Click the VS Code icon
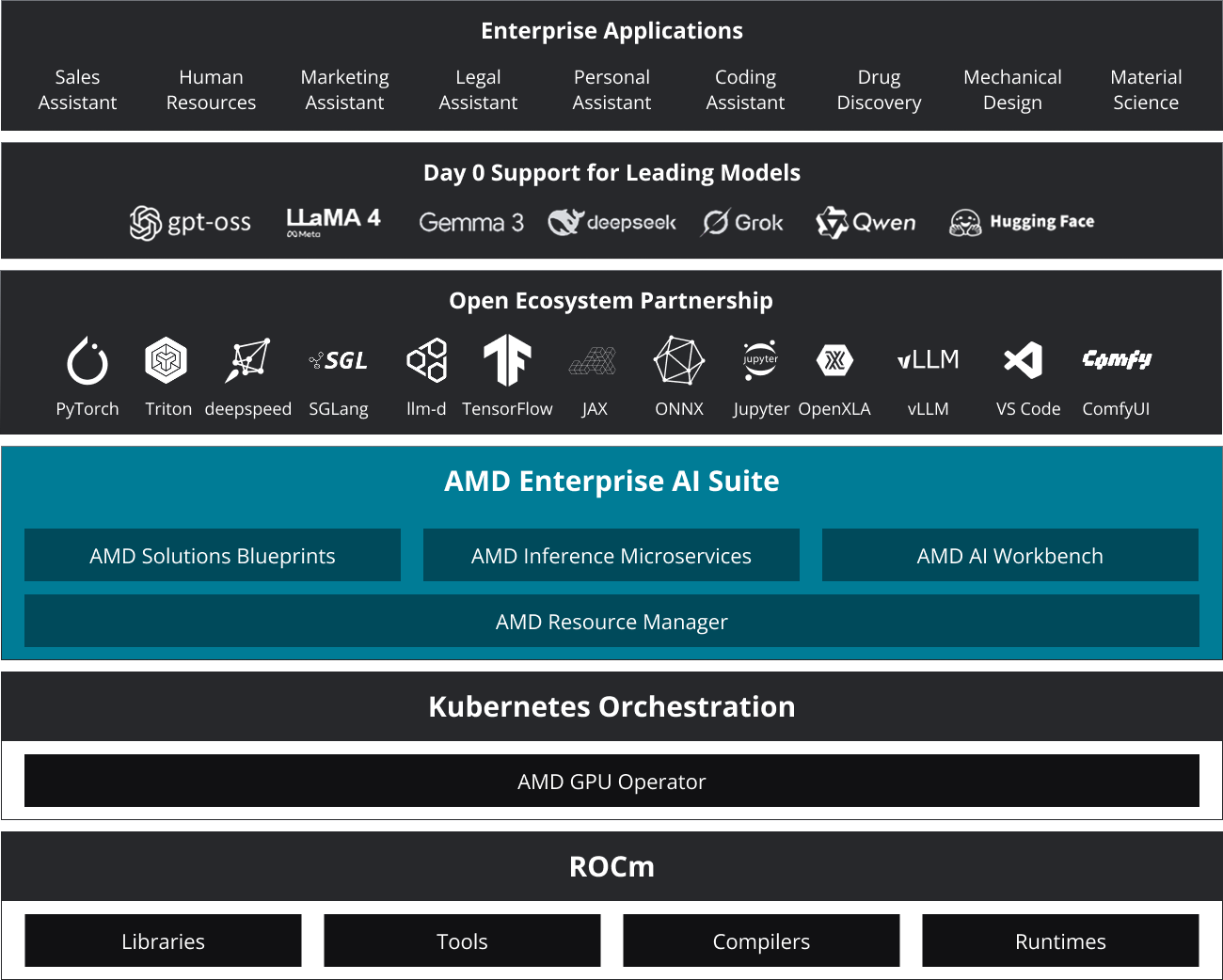Screen dimensions: 1223x980 (x=1024, y=360)
